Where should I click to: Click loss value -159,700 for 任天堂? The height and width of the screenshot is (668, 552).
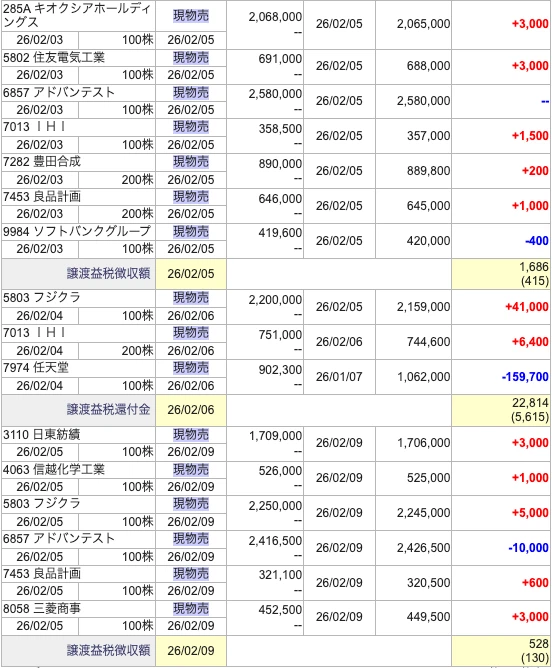pos(525,377)
